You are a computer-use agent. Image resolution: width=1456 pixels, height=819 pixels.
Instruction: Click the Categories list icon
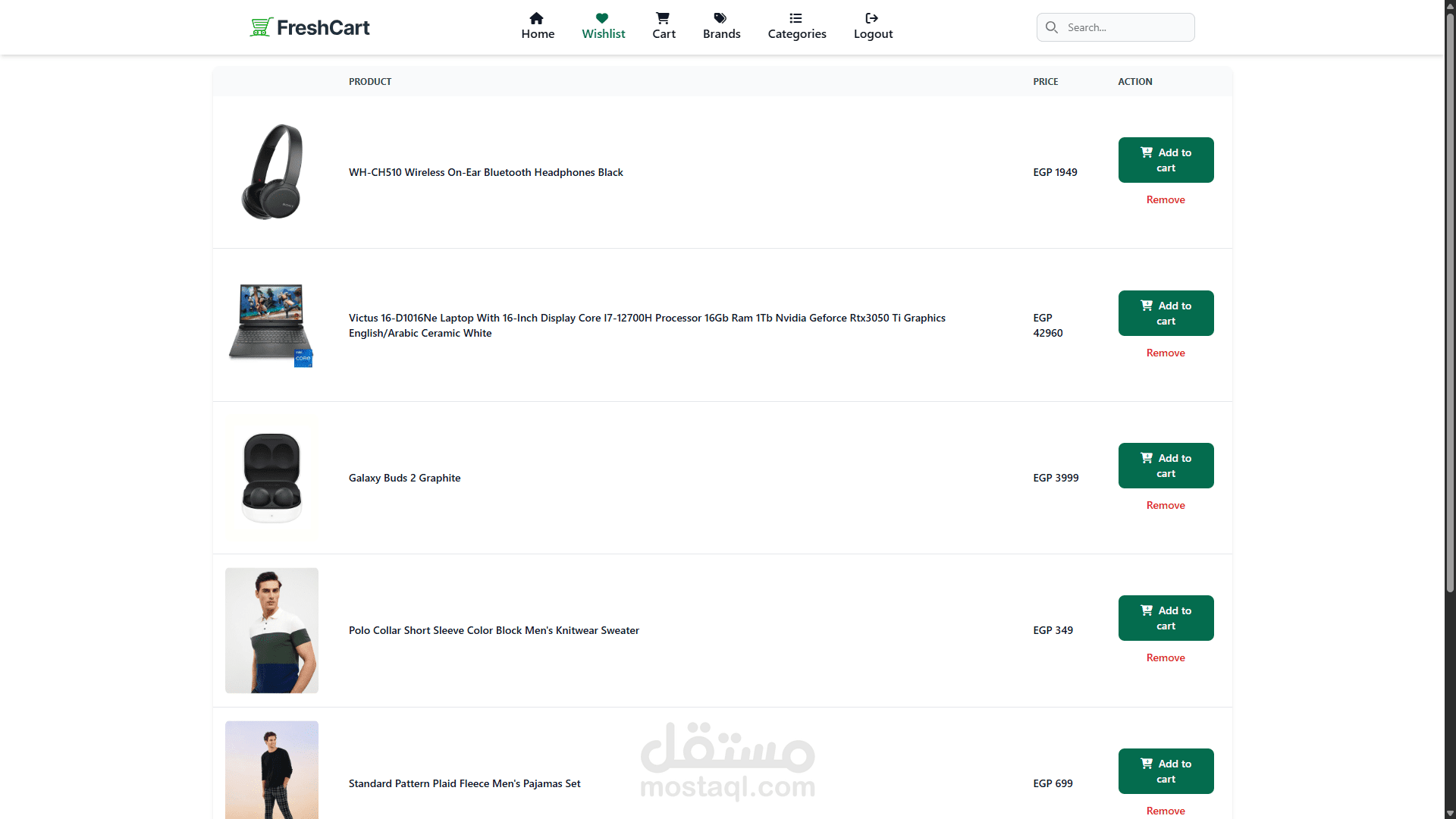click(795, 18)
